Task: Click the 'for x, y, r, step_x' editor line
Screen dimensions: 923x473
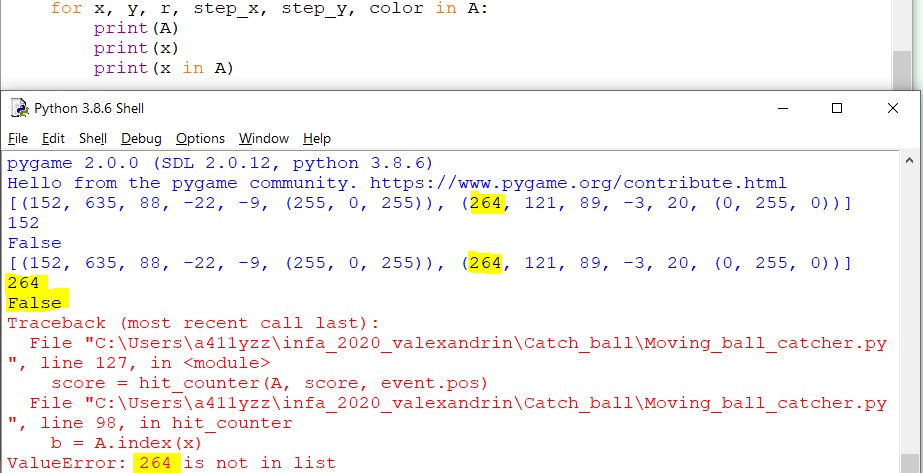Action: point(270,8)
